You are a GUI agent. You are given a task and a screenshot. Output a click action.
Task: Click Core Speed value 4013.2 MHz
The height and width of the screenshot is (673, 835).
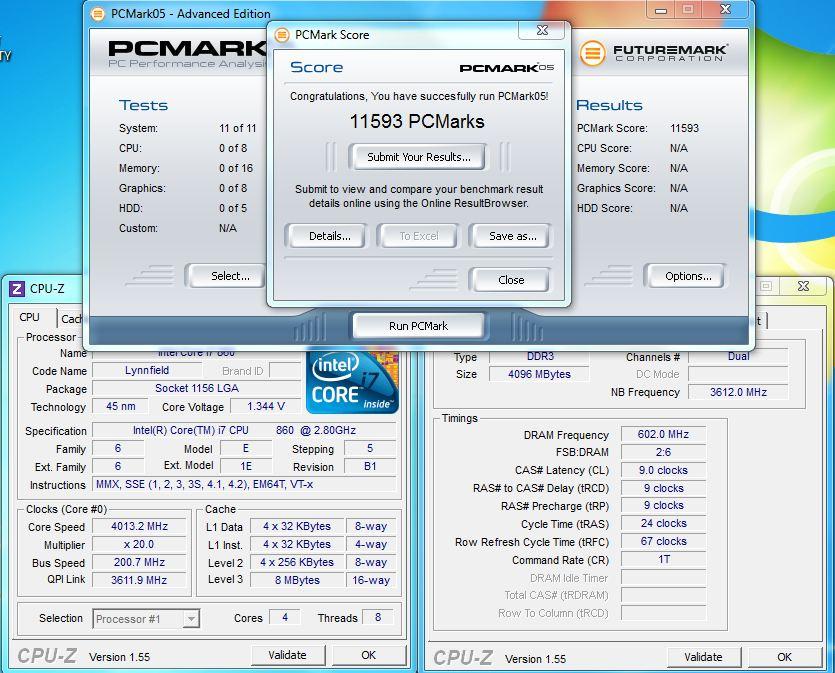(139, 527)
